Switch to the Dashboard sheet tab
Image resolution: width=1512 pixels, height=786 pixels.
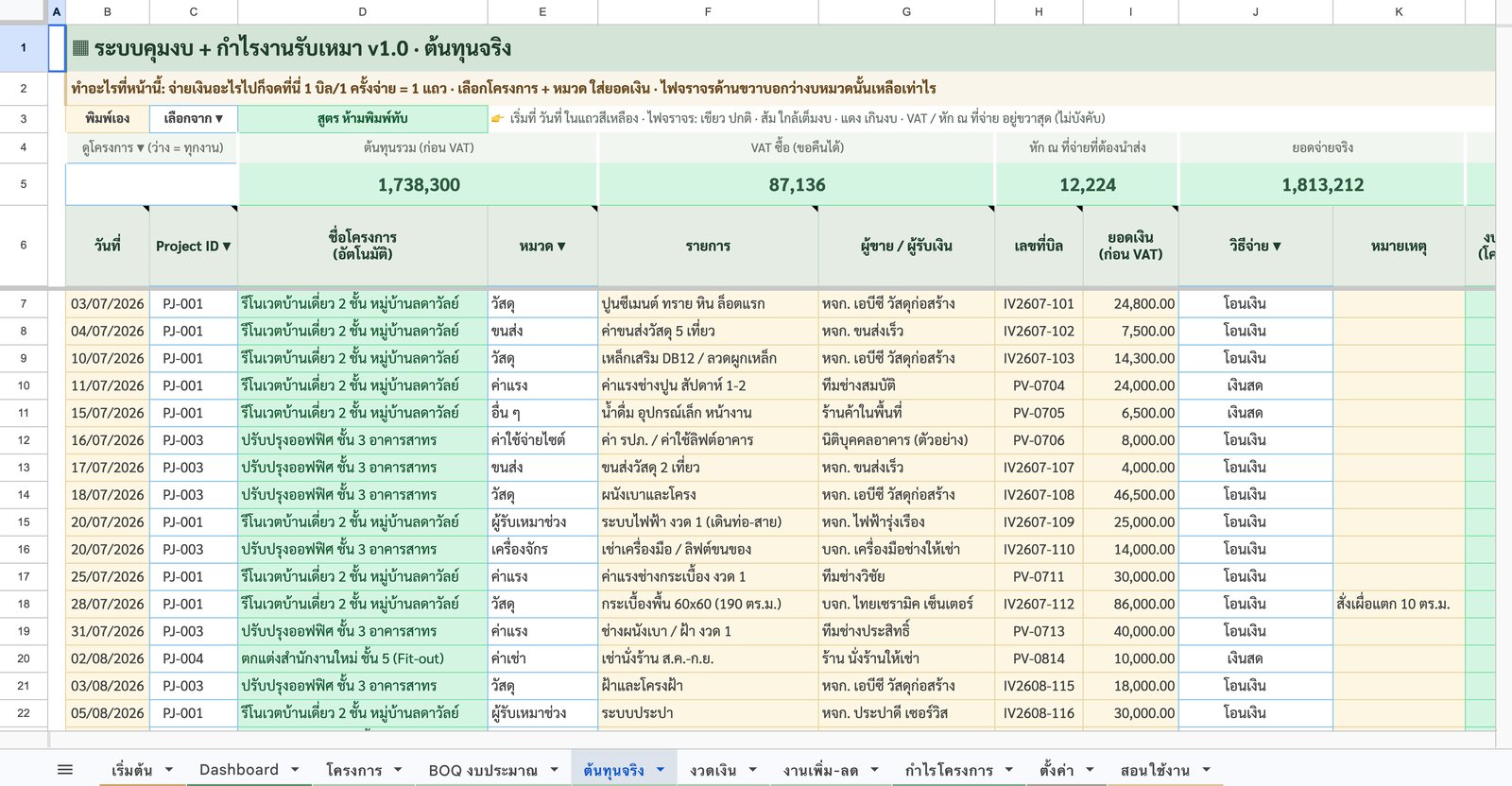click(239, 770)
